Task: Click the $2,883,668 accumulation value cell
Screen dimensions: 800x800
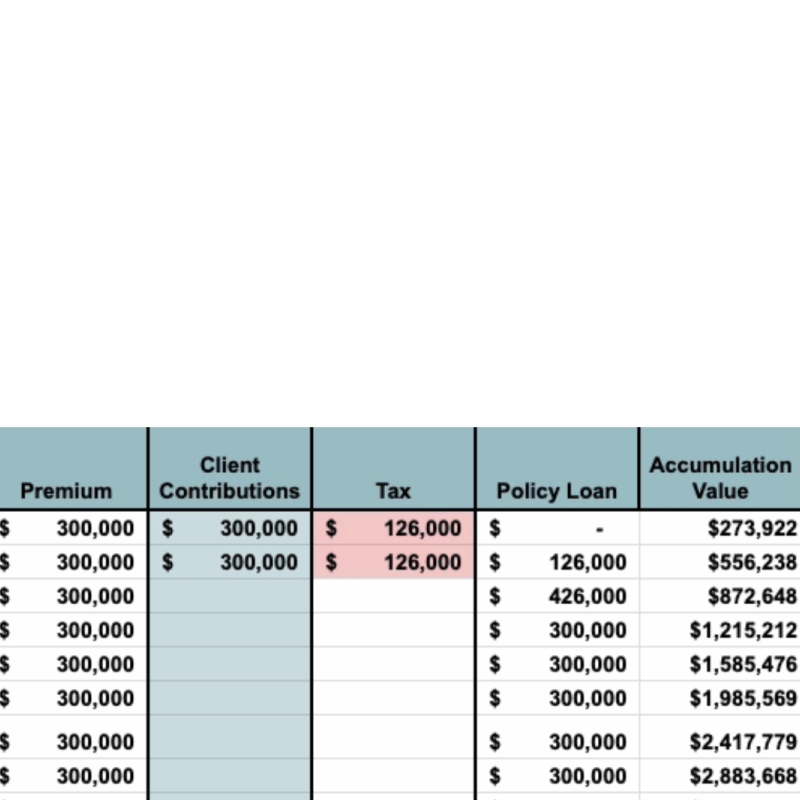Action: 720,776
